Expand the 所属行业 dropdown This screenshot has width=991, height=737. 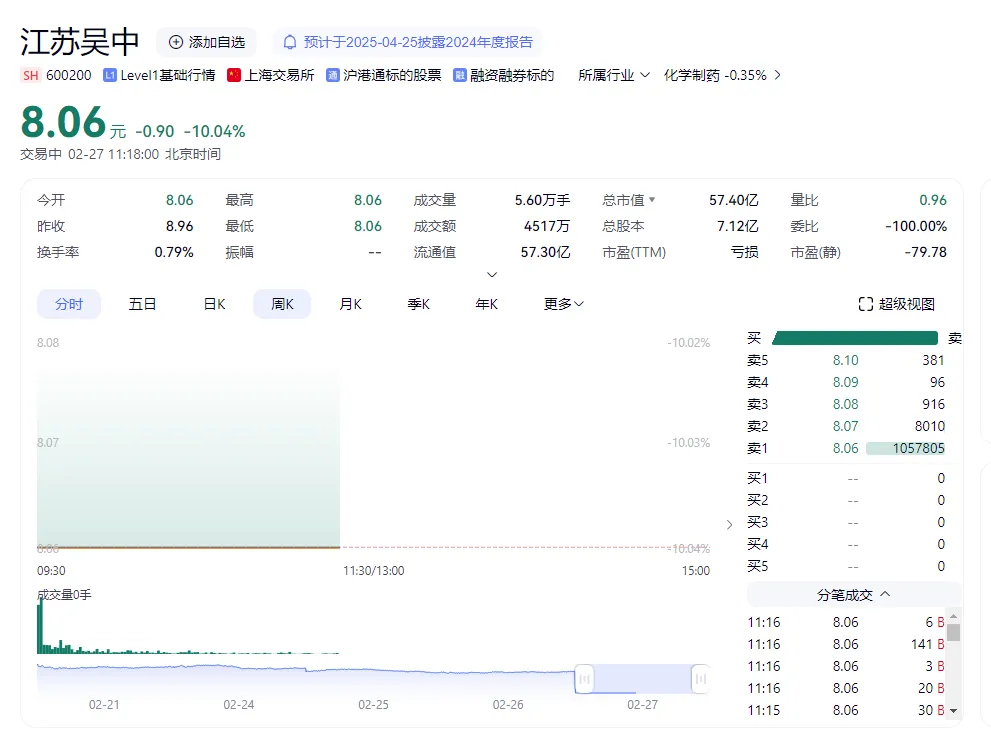[645, 75]
